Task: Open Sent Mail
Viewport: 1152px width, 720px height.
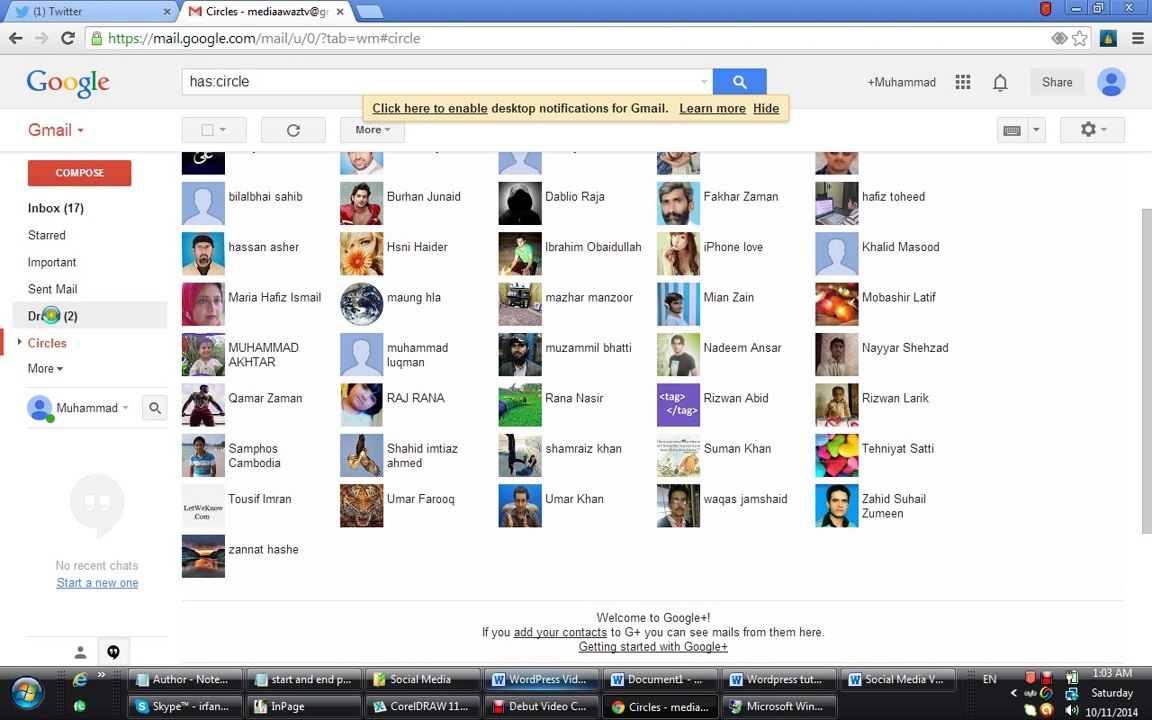Action: tap(52, 289)
